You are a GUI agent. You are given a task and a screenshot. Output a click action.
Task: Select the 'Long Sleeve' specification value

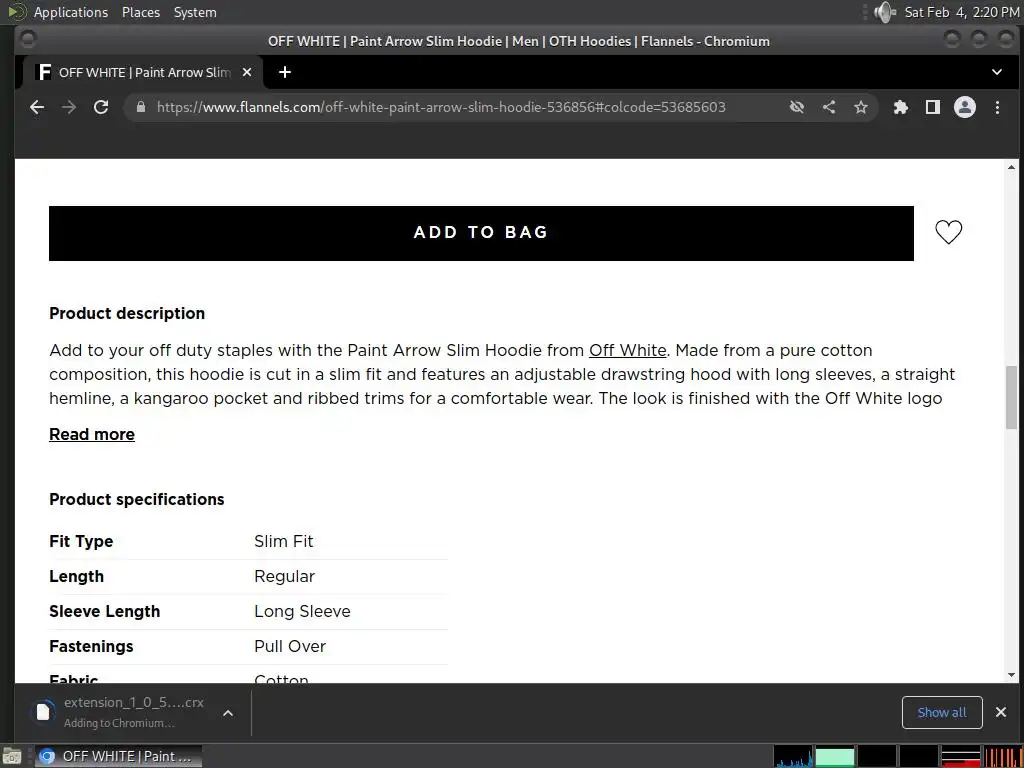[302, 611]
